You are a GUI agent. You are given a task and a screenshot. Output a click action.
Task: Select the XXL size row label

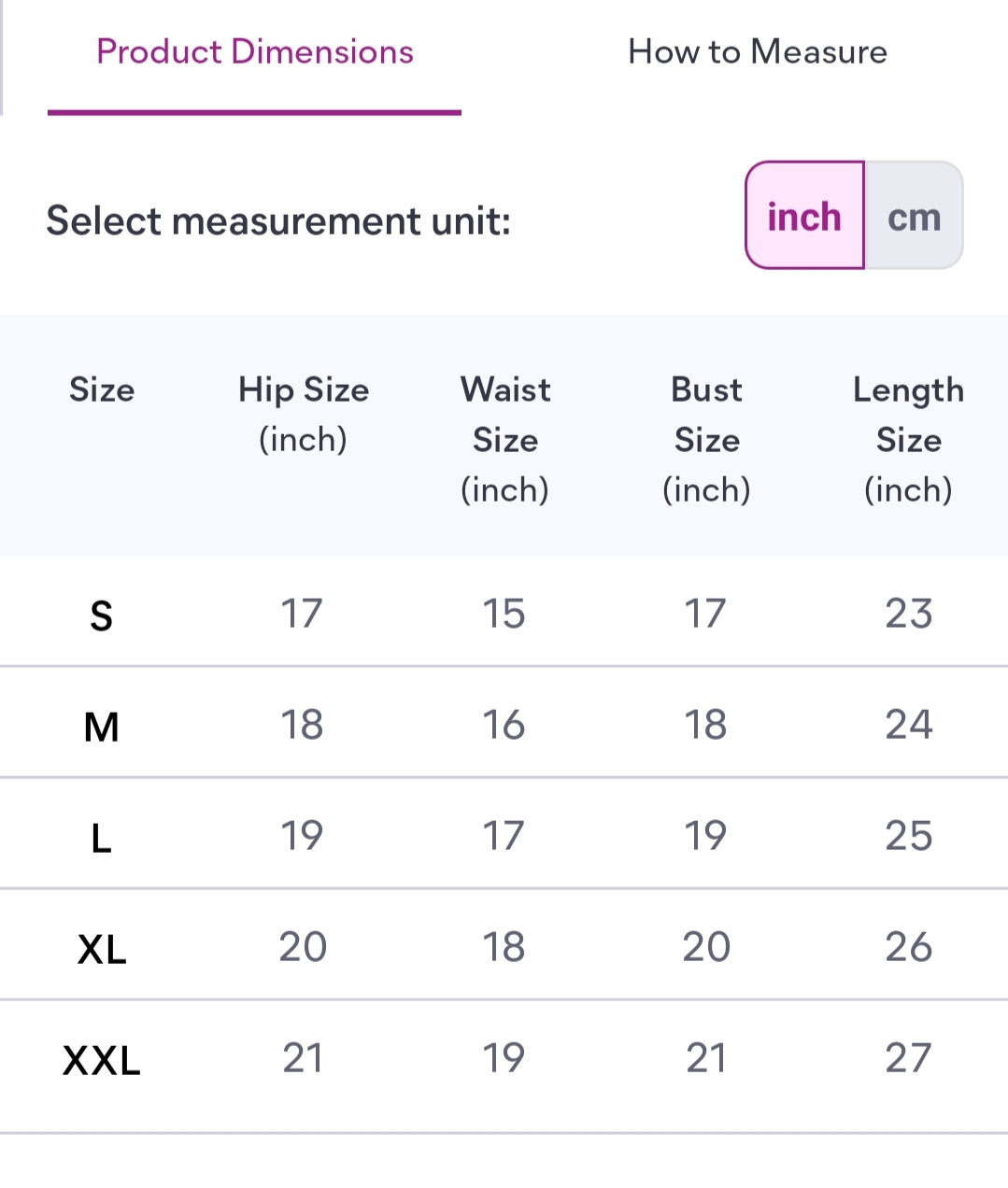coord(101,1060)
